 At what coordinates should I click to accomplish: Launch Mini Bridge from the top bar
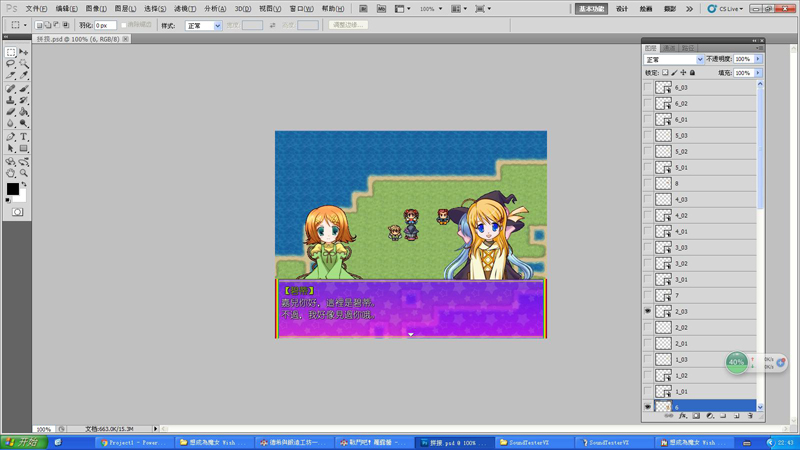pos(381,9)
